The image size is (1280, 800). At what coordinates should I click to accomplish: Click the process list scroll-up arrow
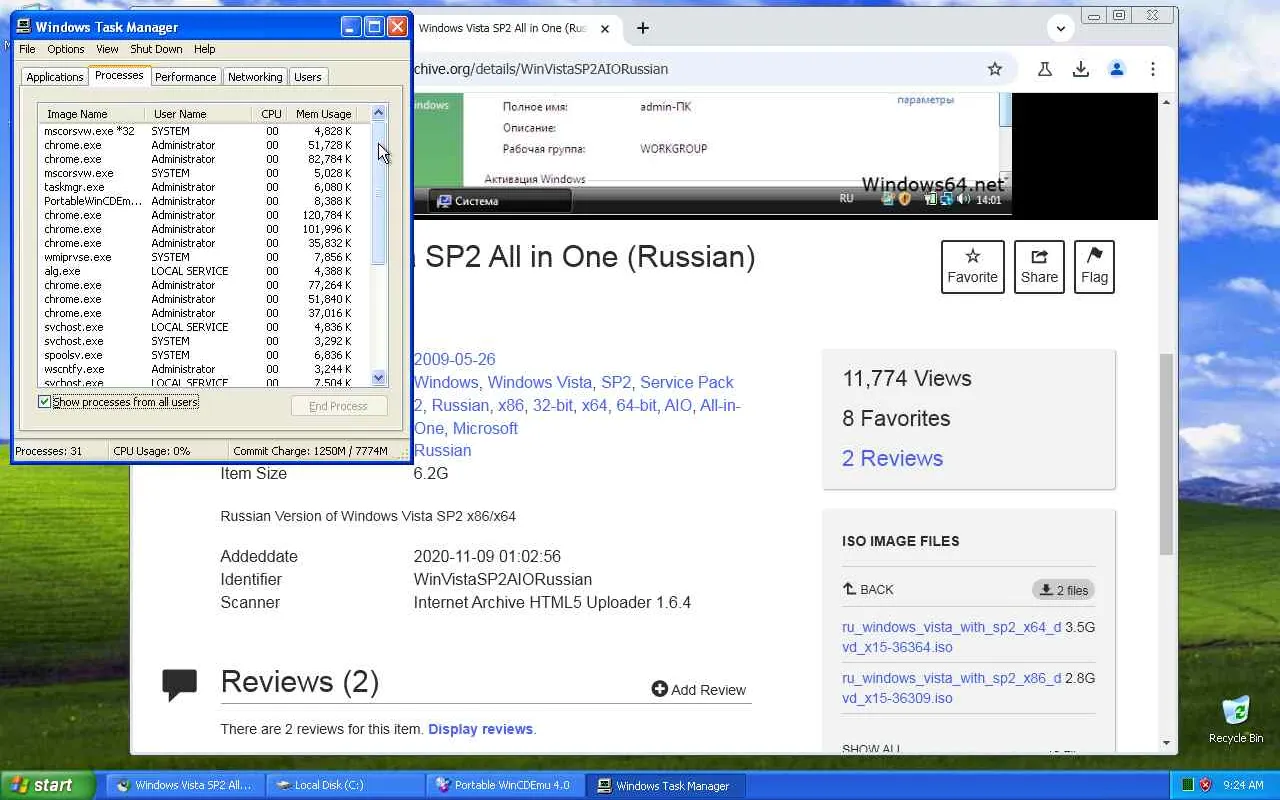pyautogui.click(x=378, y=113)
